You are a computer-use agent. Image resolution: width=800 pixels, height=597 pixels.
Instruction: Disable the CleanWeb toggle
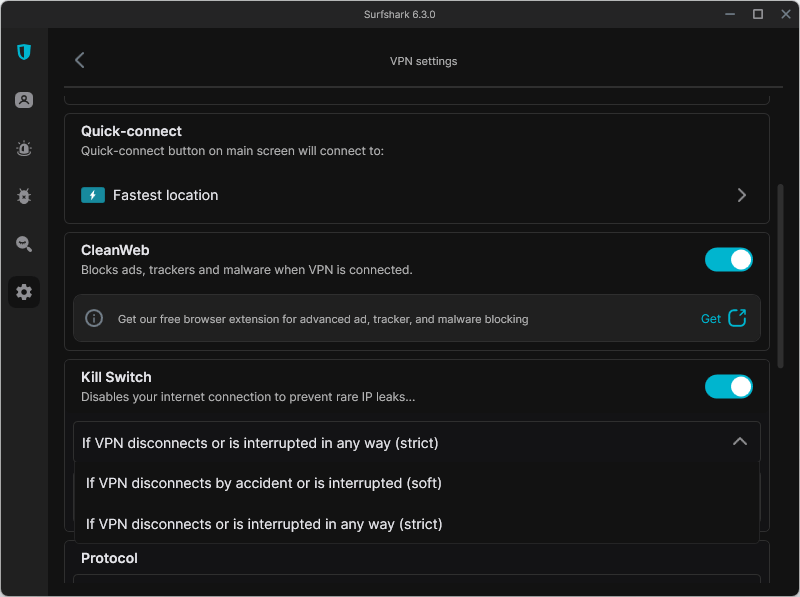(x=728, y=260)
